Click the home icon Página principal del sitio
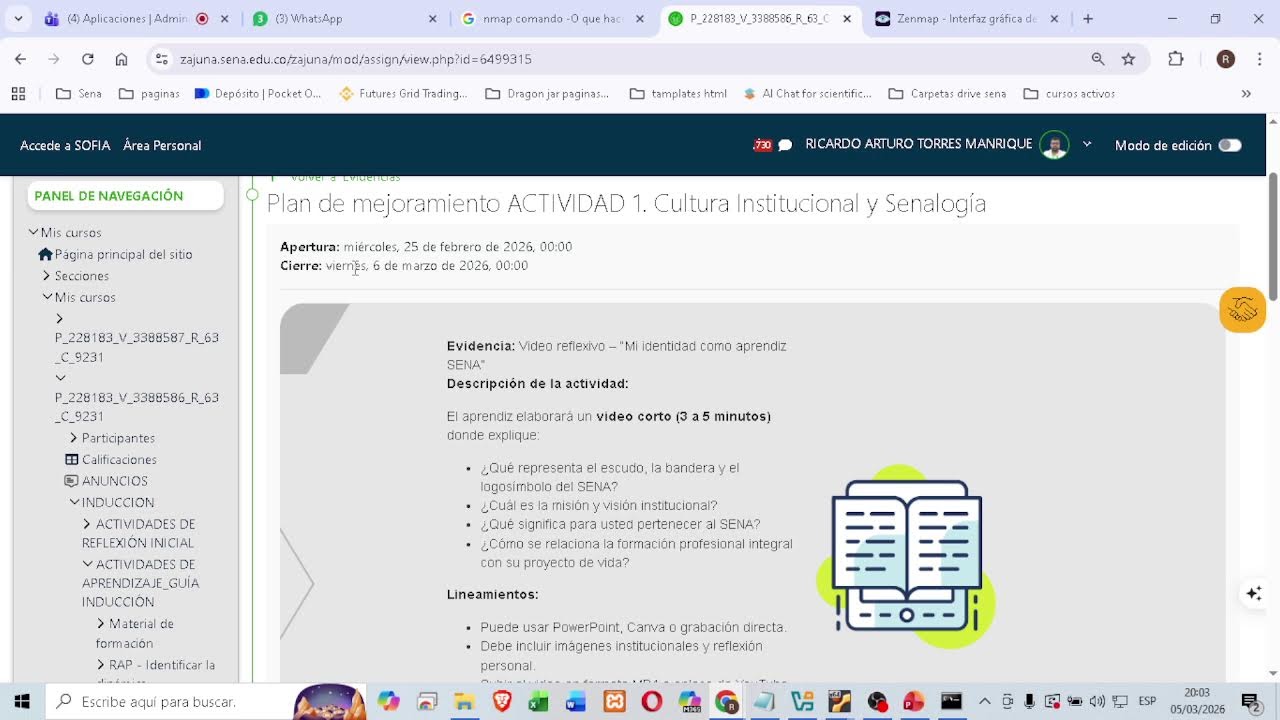Screen dimensions: 1280x720 click(x=45, y=254)
